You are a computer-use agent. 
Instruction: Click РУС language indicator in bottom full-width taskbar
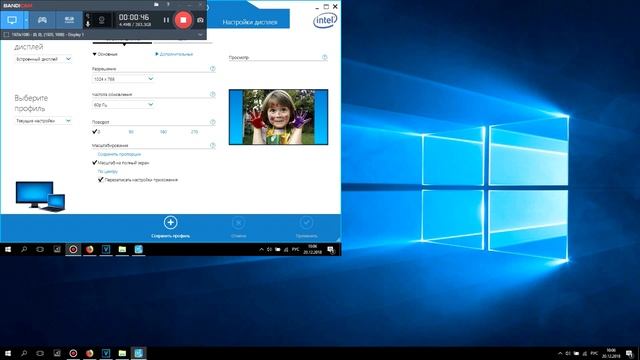(594, 353)
